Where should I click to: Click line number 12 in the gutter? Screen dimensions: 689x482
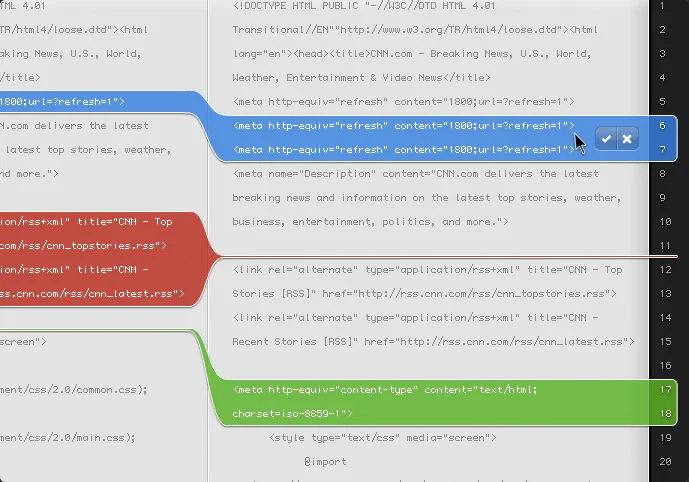tap(665, 270)
